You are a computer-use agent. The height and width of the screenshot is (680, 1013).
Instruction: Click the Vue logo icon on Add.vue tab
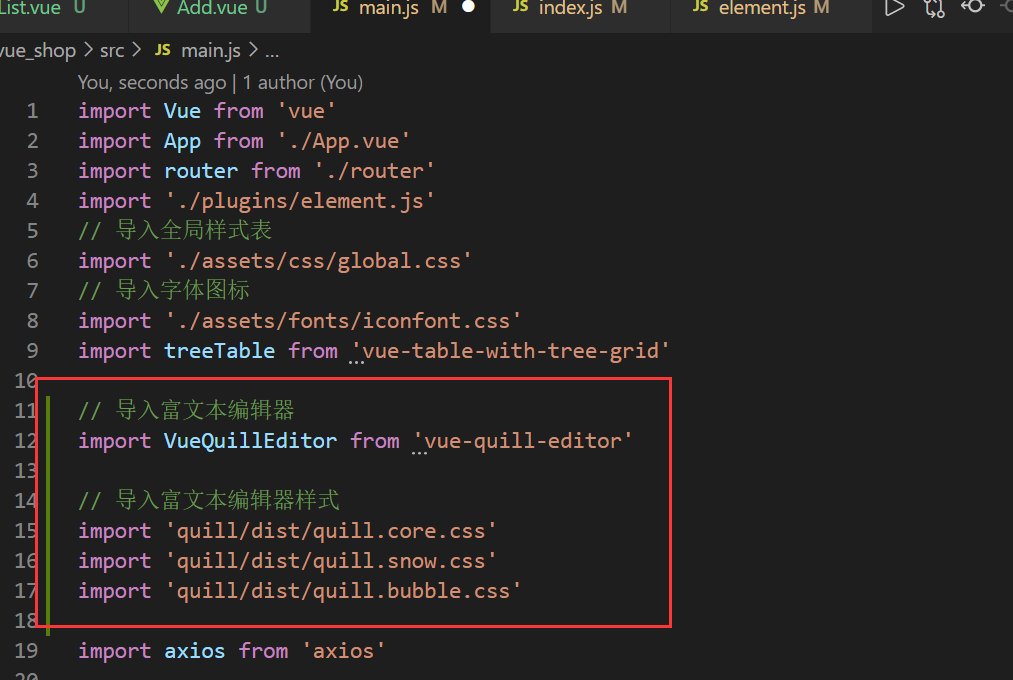[162, 8]
